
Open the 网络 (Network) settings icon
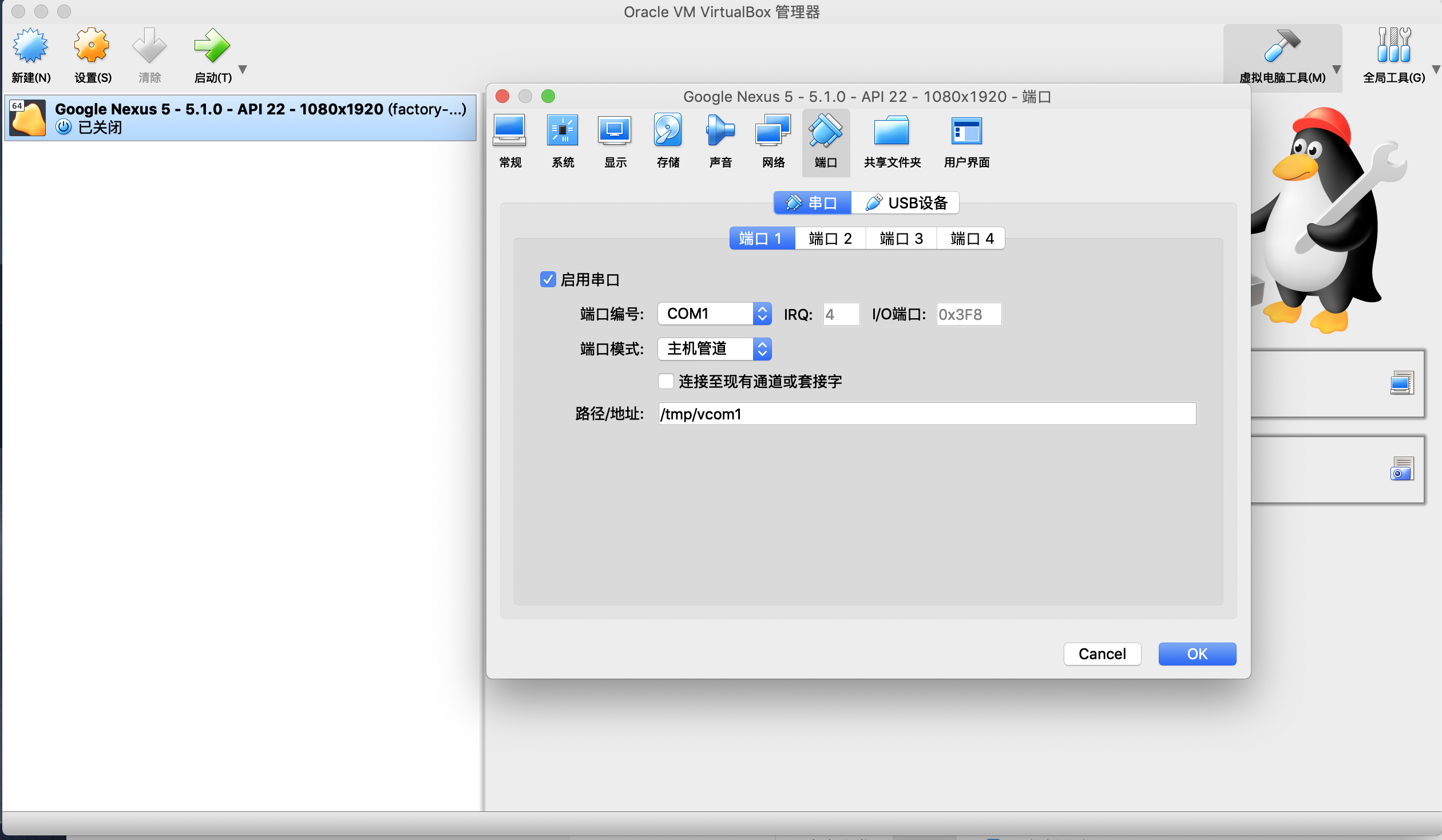(773, 140)
